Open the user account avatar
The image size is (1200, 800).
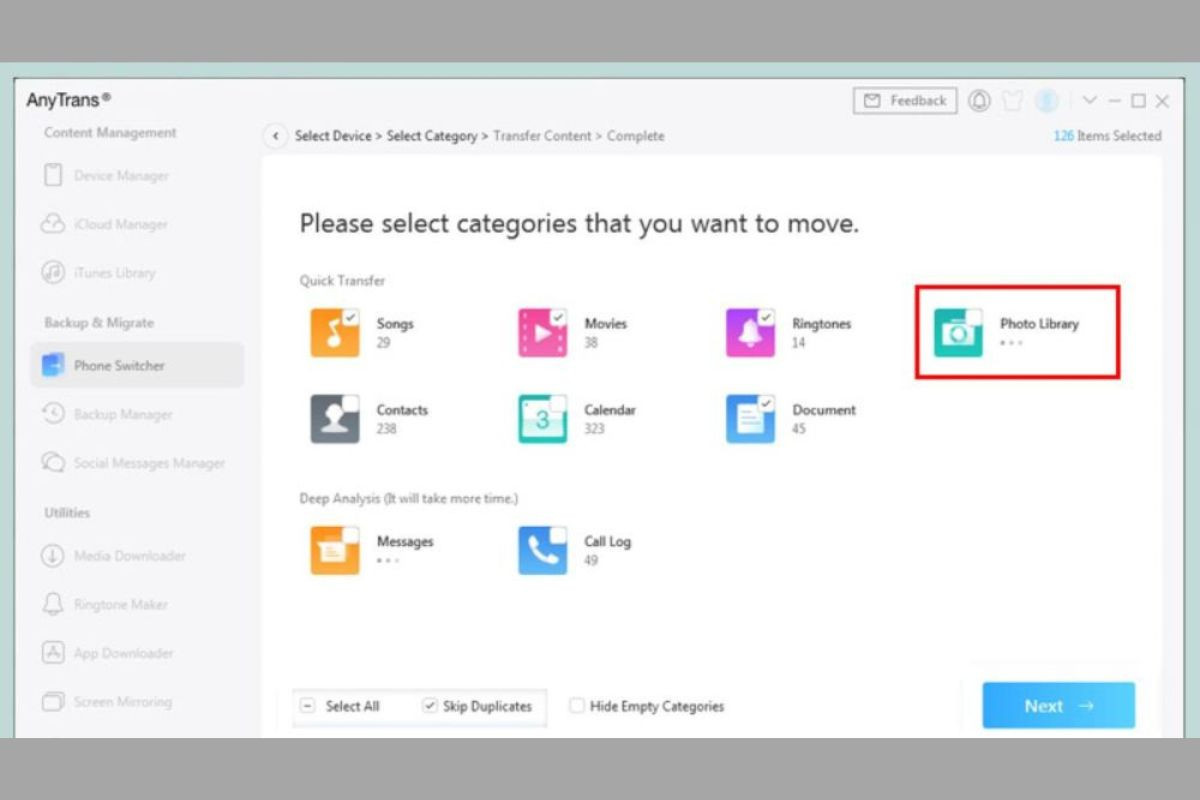point(1047,101)
